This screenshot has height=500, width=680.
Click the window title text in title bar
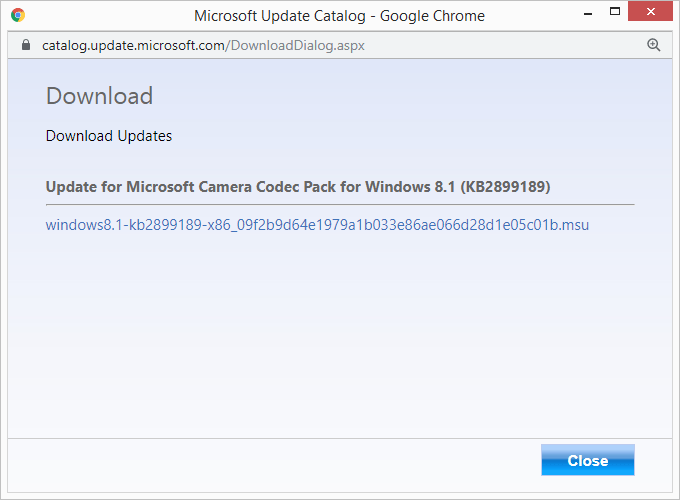coord(339,15)
